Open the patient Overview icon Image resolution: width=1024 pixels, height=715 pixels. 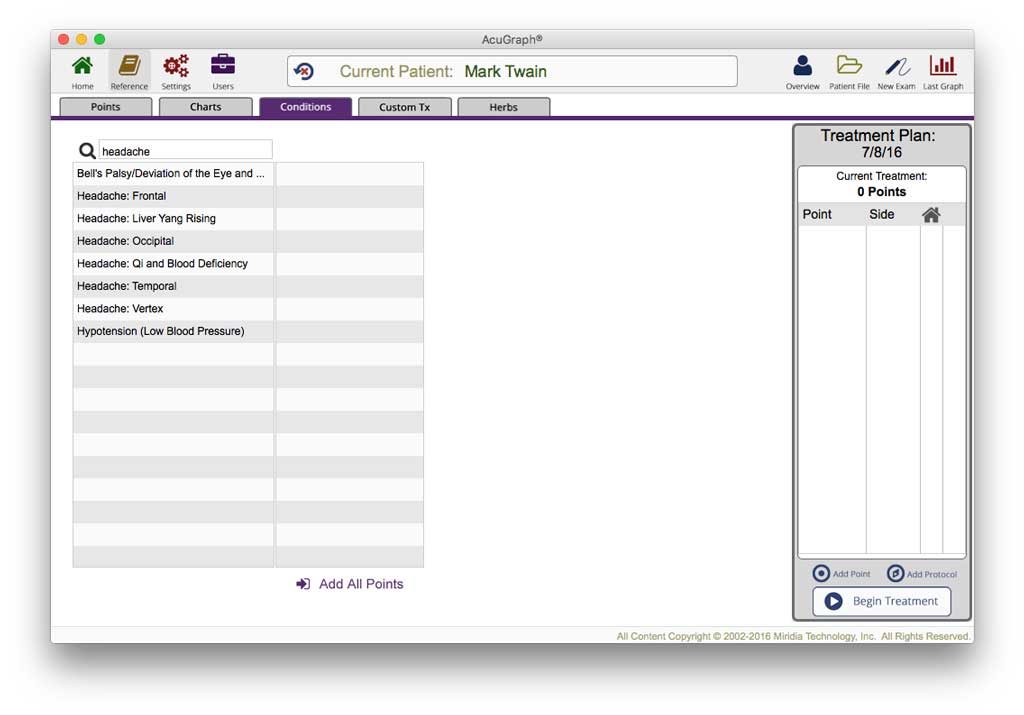[x=802, y=66]
